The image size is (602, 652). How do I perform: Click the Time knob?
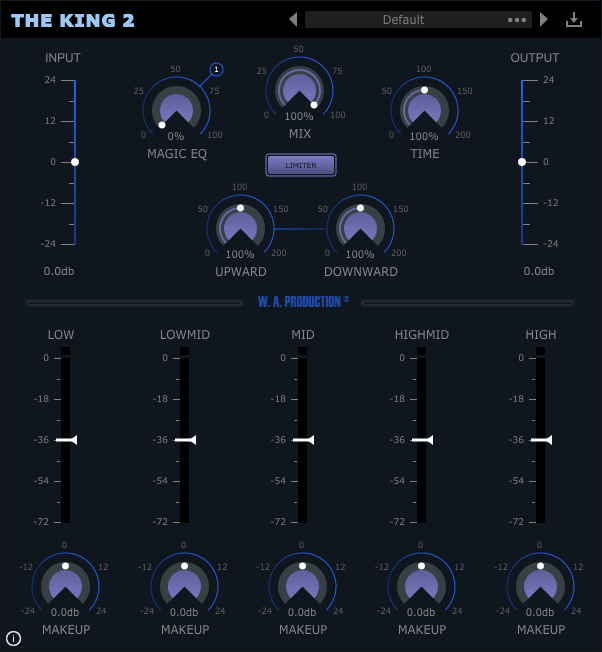tap(424, 108)
